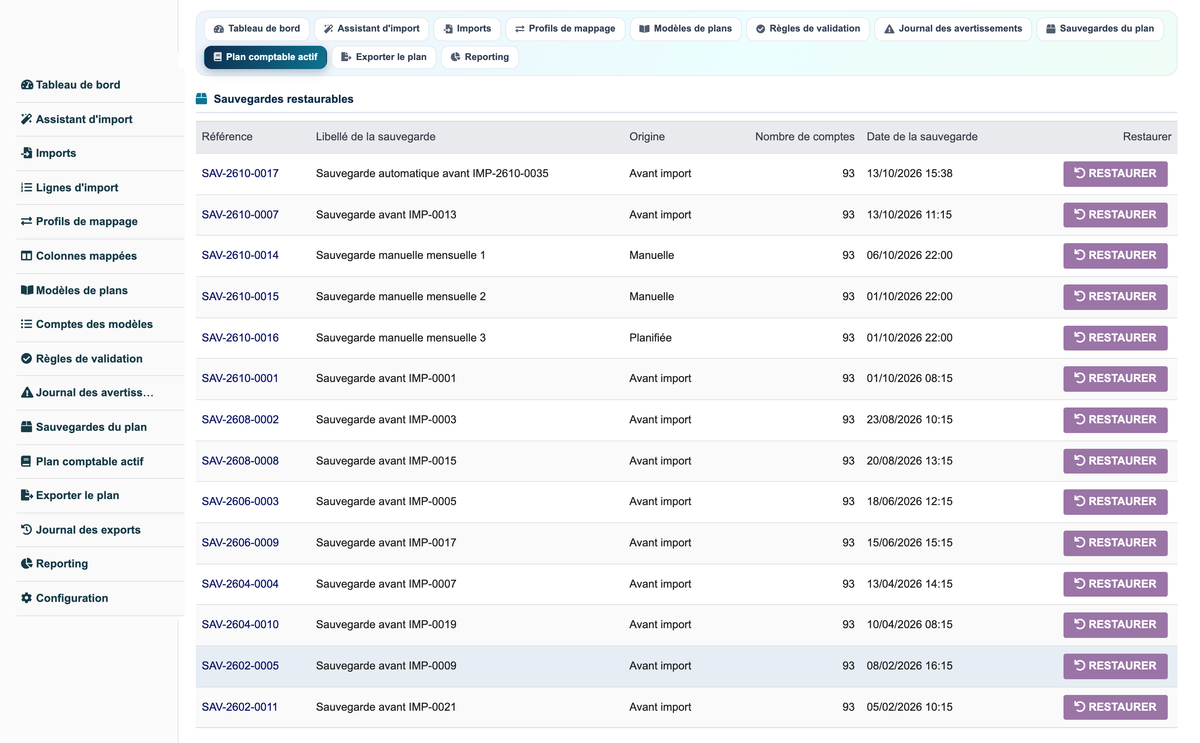Restore backup Sauvegarde manuelle mensuelle 2
The image size is (1200, 743).
click(1115, 296)
